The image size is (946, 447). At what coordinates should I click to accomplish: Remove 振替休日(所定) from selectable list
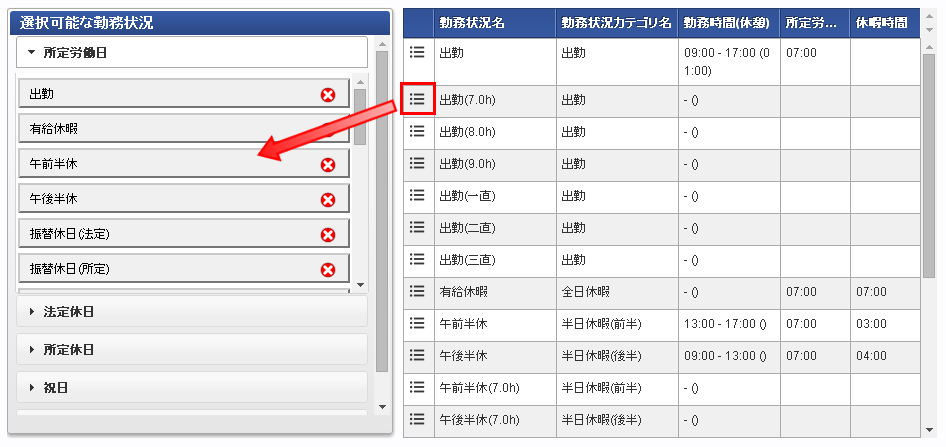[x=328, y=270]
